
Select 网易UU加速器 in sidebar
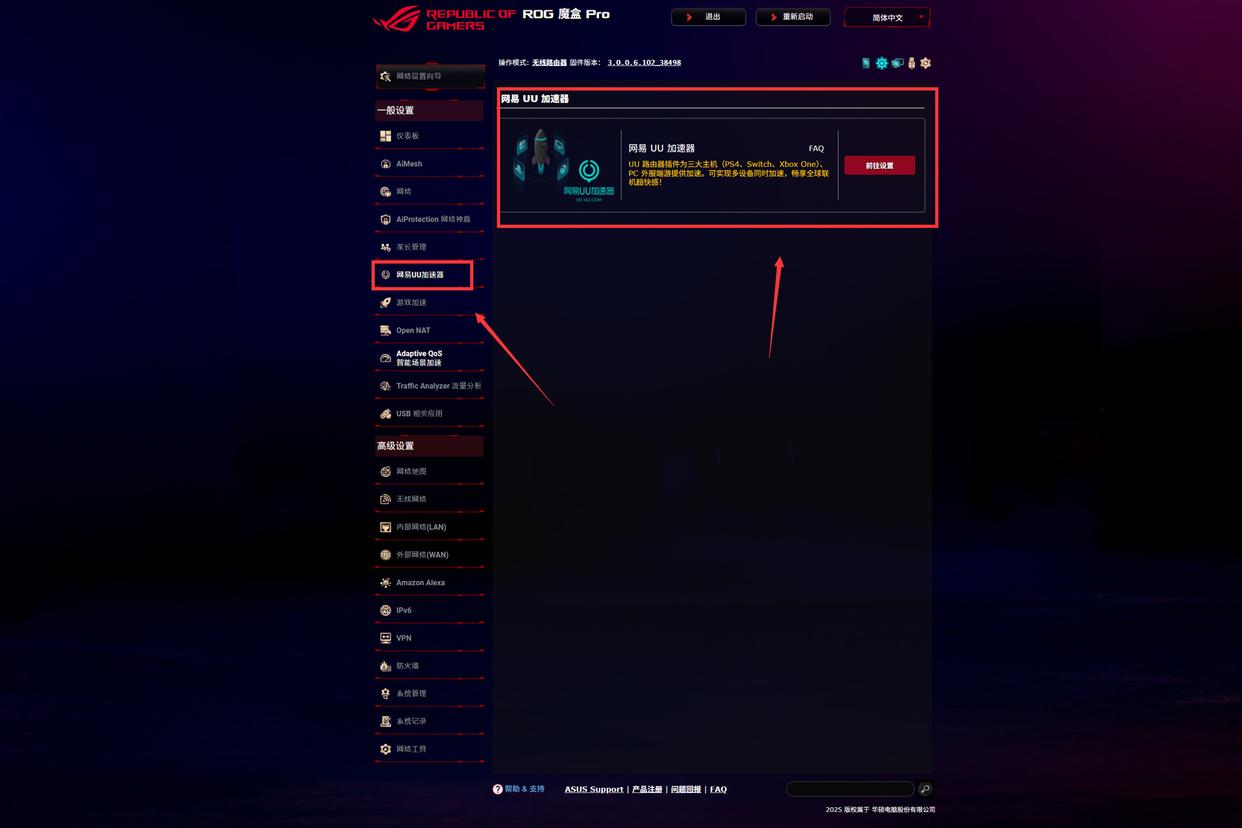pyautogui.click(x=422, y=275)
